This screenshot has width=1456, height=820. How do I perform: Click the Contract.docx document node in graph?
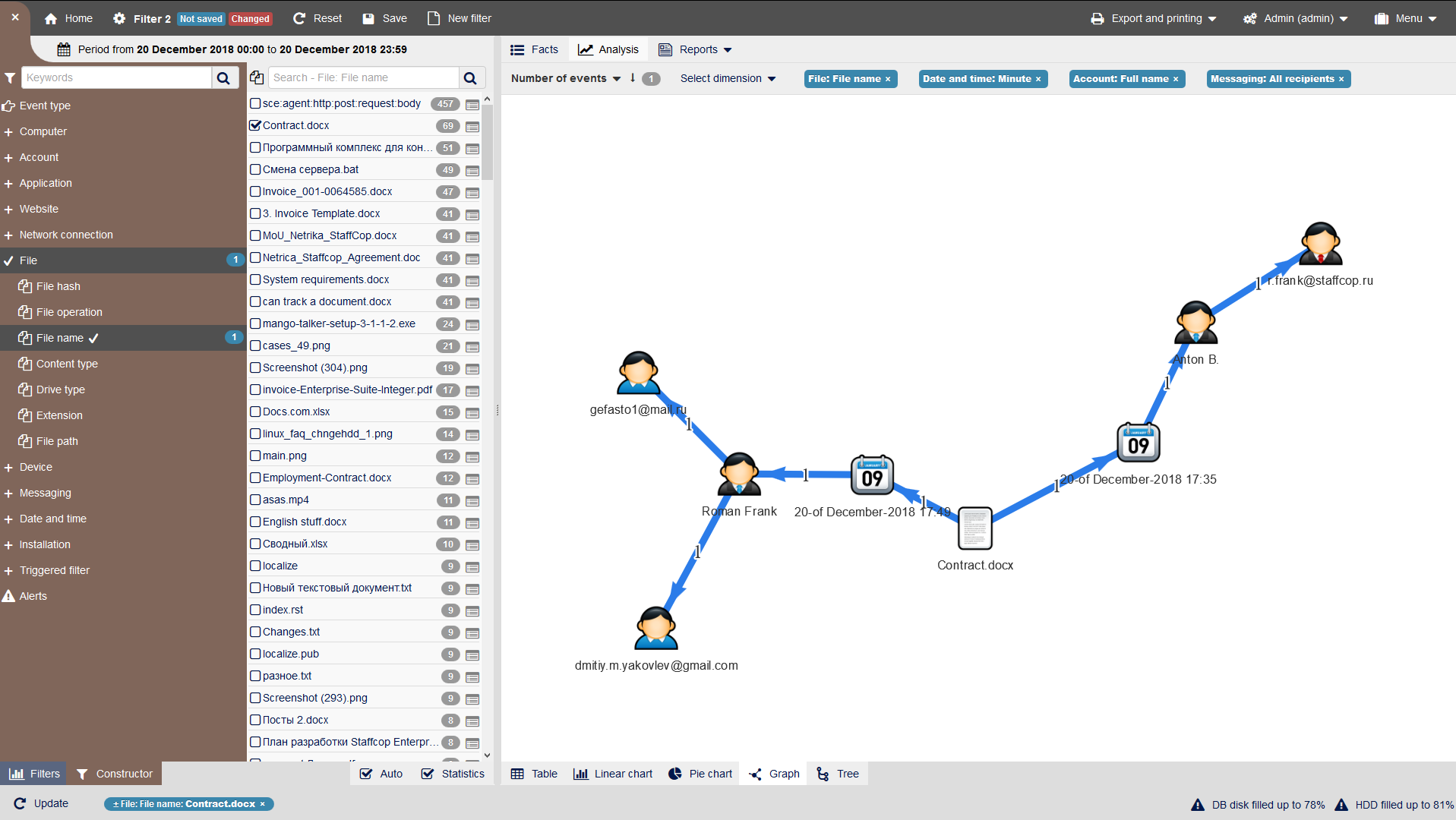tap(975, 528)
